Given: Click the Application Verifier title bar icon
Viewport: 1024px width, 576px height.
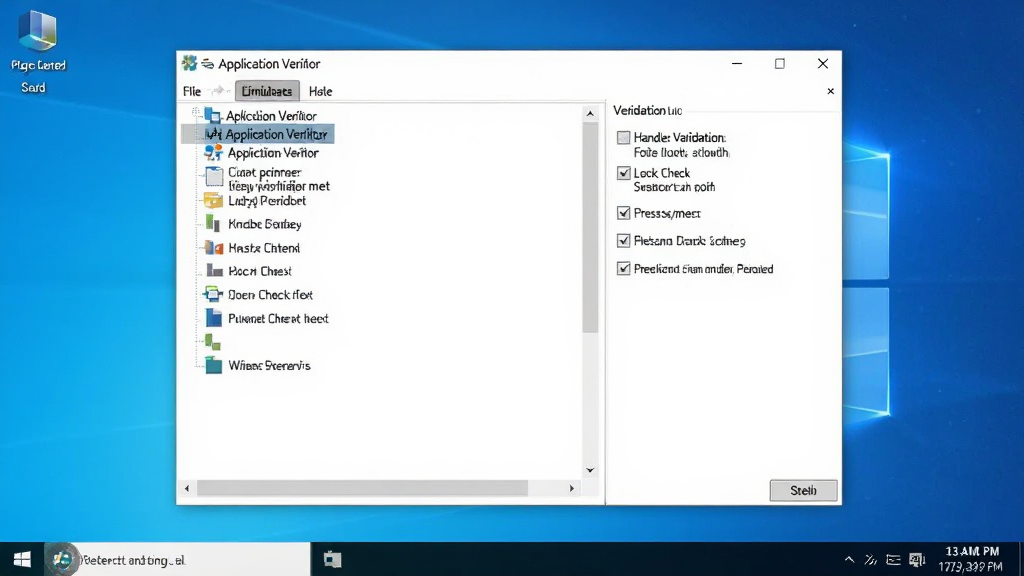Looking at the screenshot, I should pyautogui.click(x=189, y=63).
